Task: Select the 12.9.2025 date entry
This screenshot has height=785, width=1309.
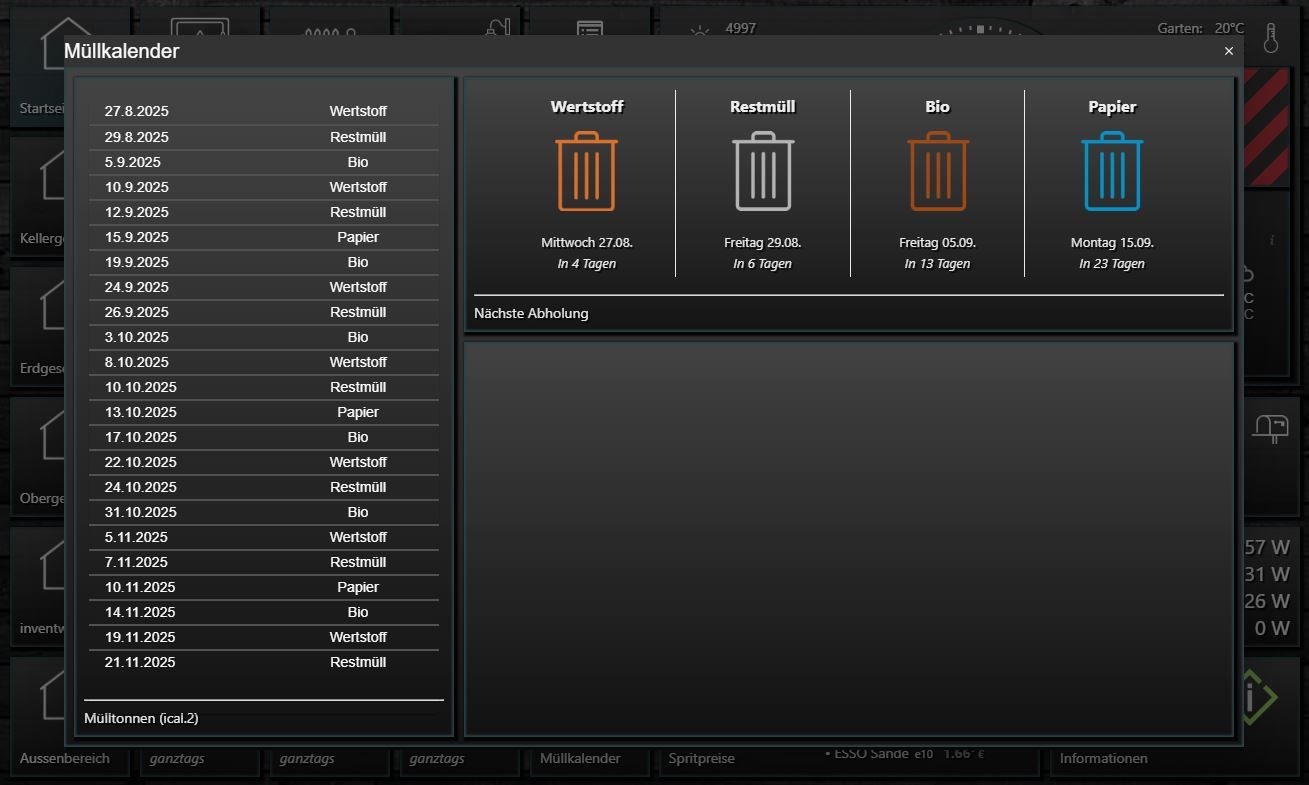Action: 137,212
